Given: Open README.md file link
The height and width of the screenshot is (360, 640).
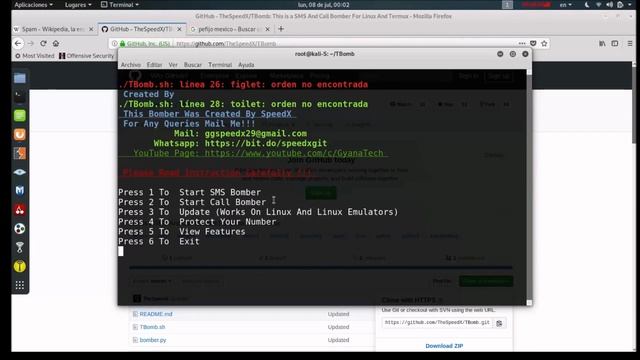Looking at the screenshot, I should coord(156,314).
